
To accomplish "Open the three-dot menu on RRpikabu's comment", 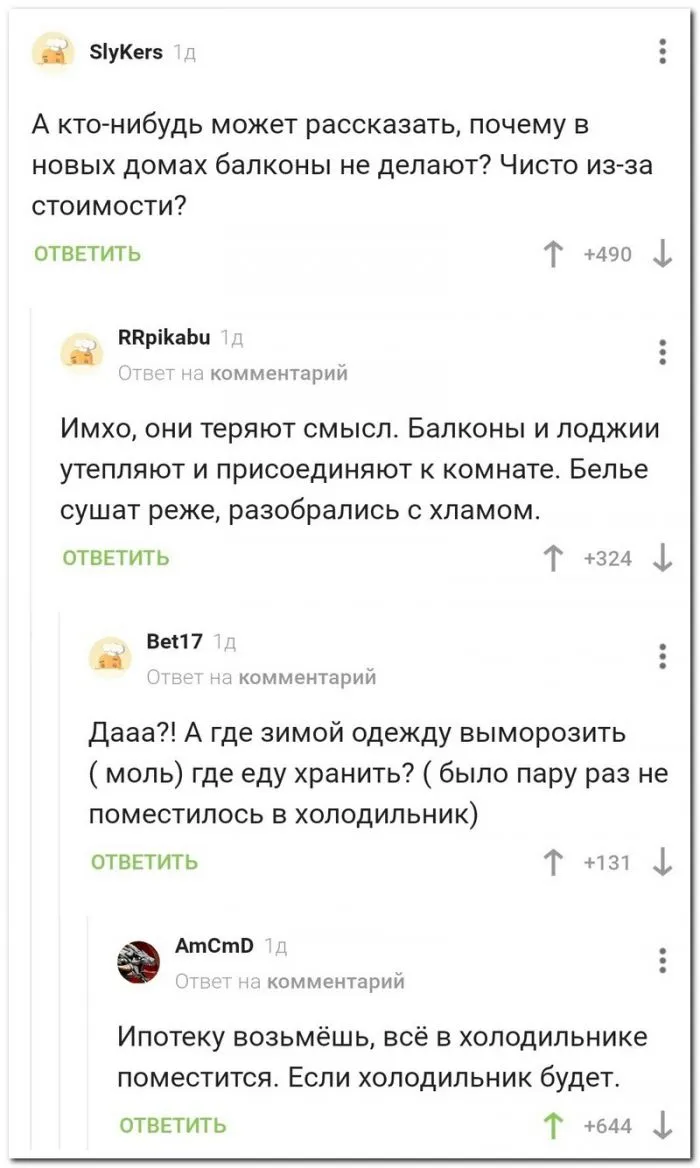I will [x=663, y=353].
